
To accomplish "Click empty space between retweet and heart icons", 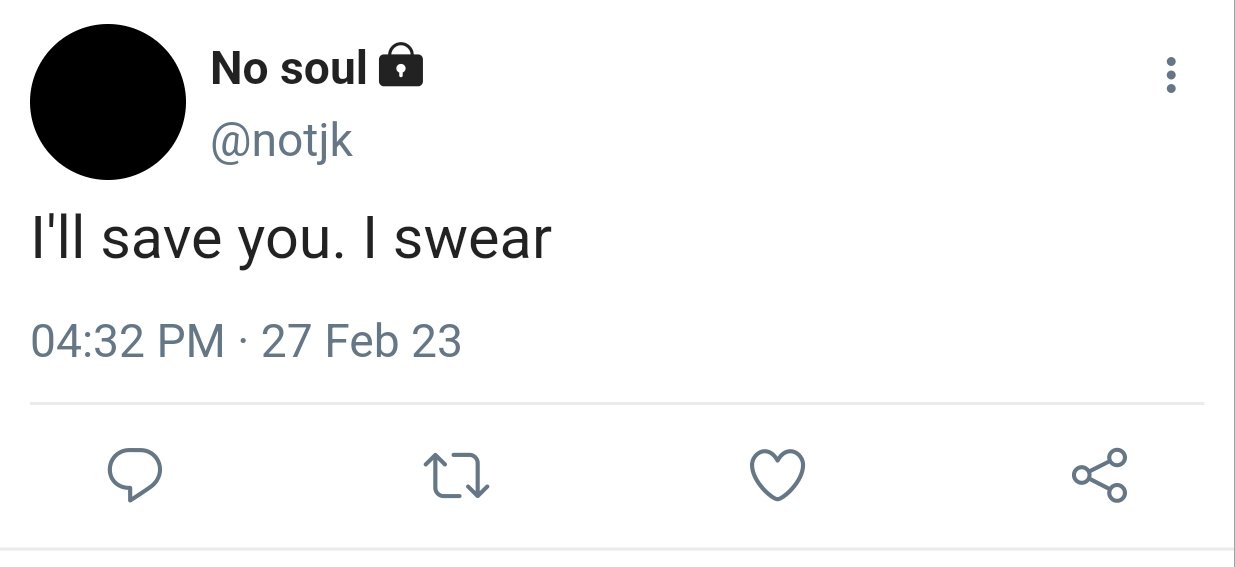I will tap(618, 475).
